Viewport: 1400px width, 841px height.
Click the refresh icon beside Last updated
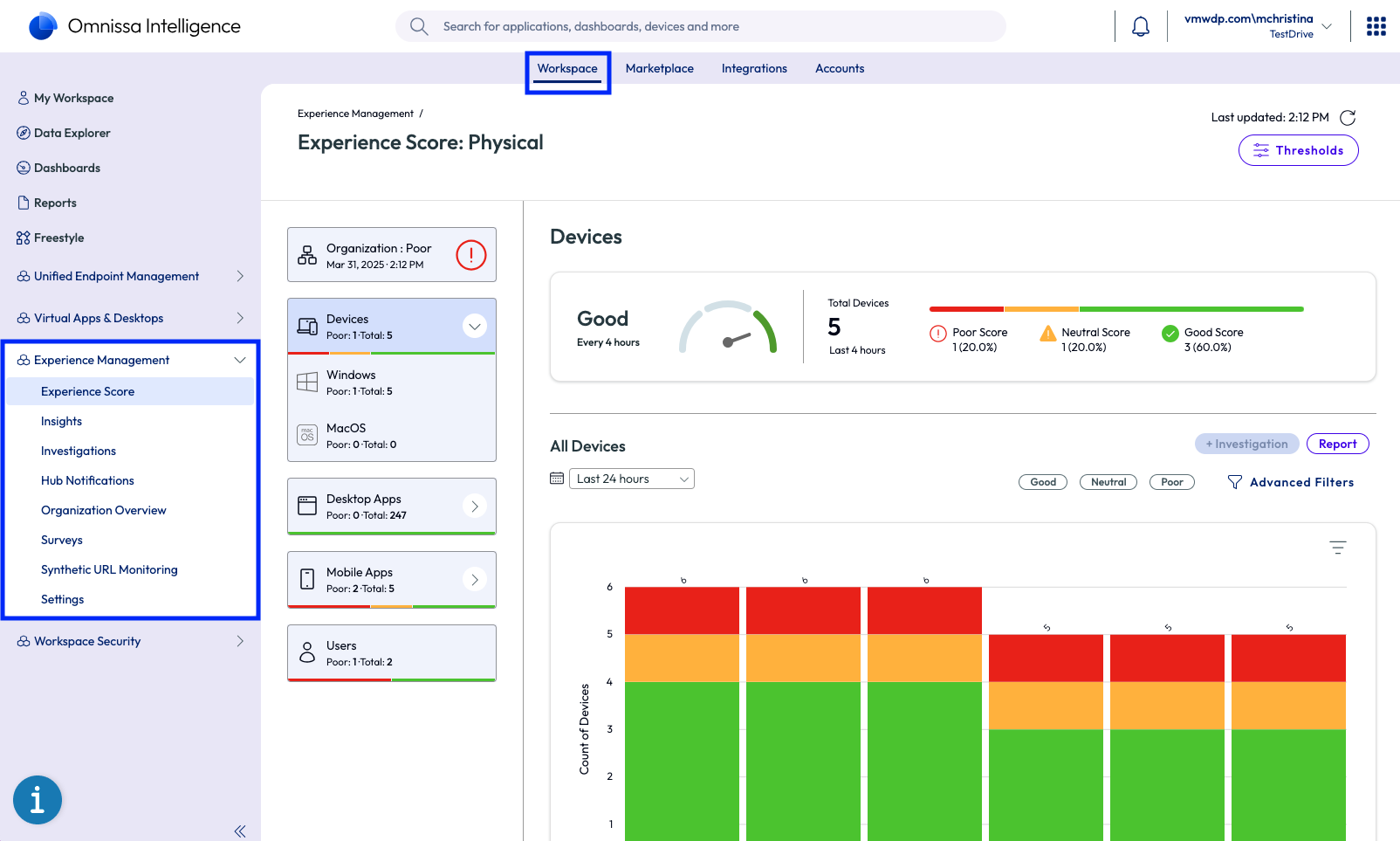pos(1348,118)
